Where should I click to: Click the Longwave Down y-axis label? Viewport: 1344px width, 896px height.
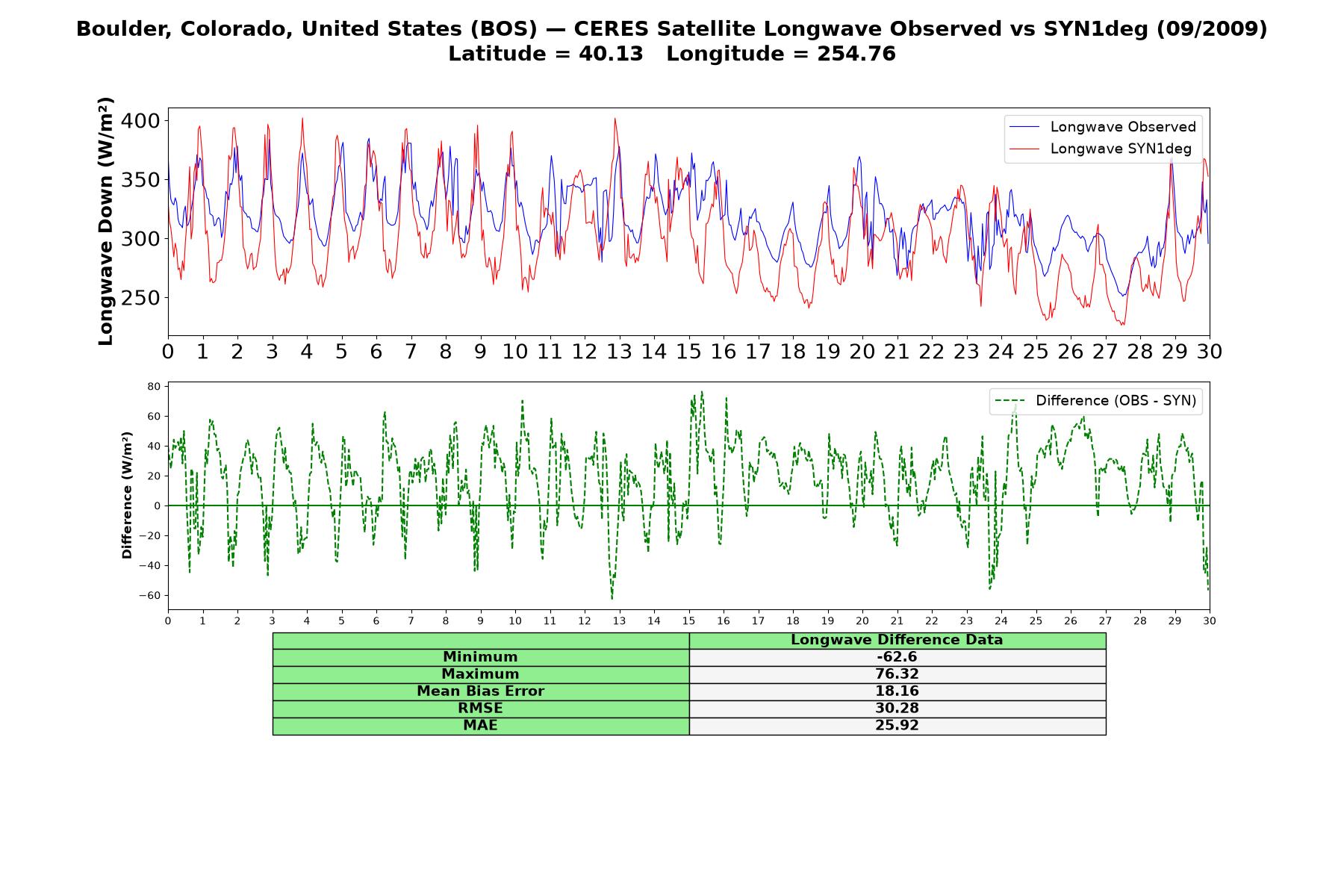pos(105,221)
